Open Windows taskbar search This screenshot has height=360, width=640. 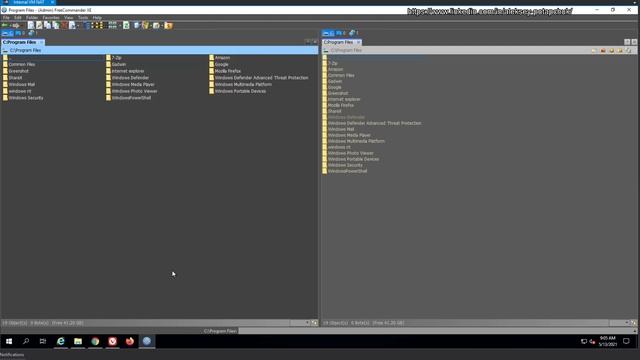click(26, 341)
